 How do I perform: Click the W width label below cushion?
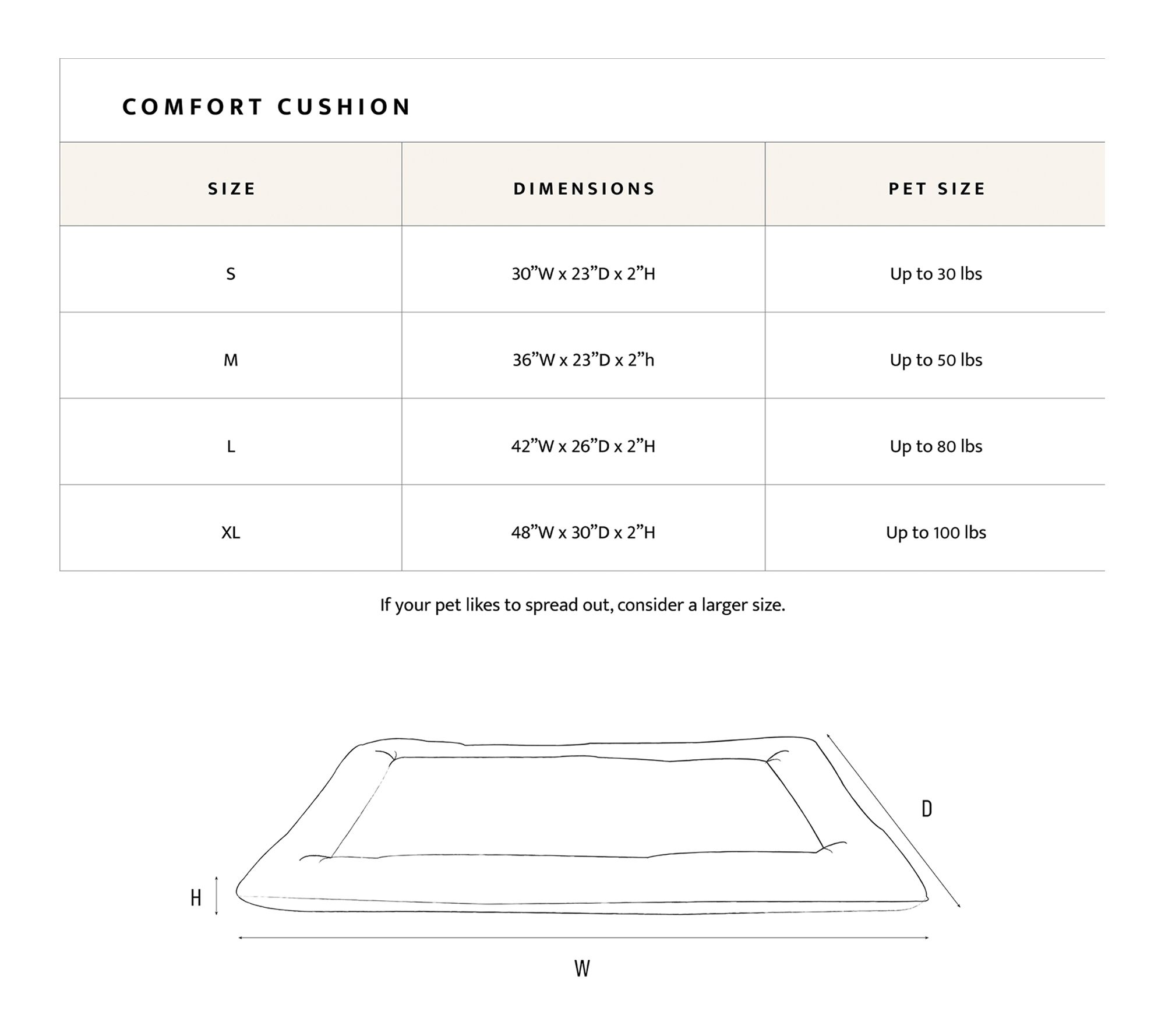coord(582,968)
